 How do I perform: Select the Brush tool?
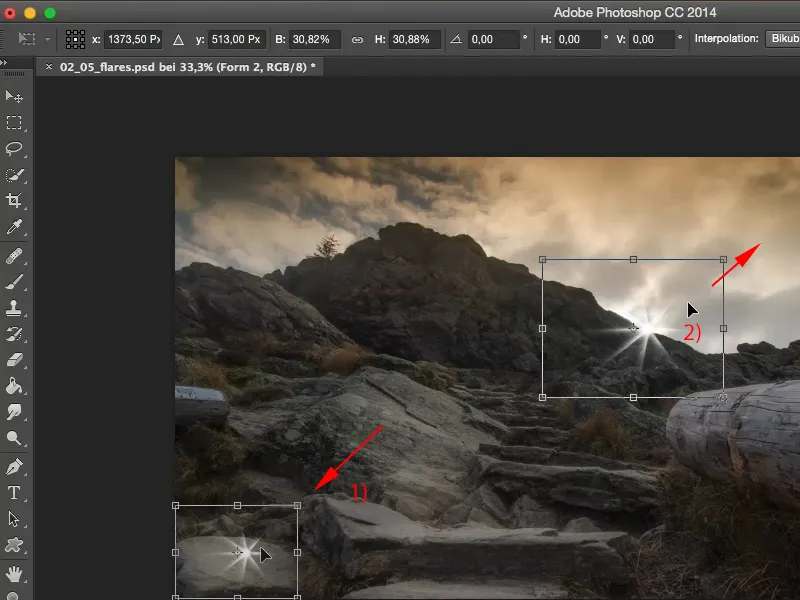tap(14, 282)
